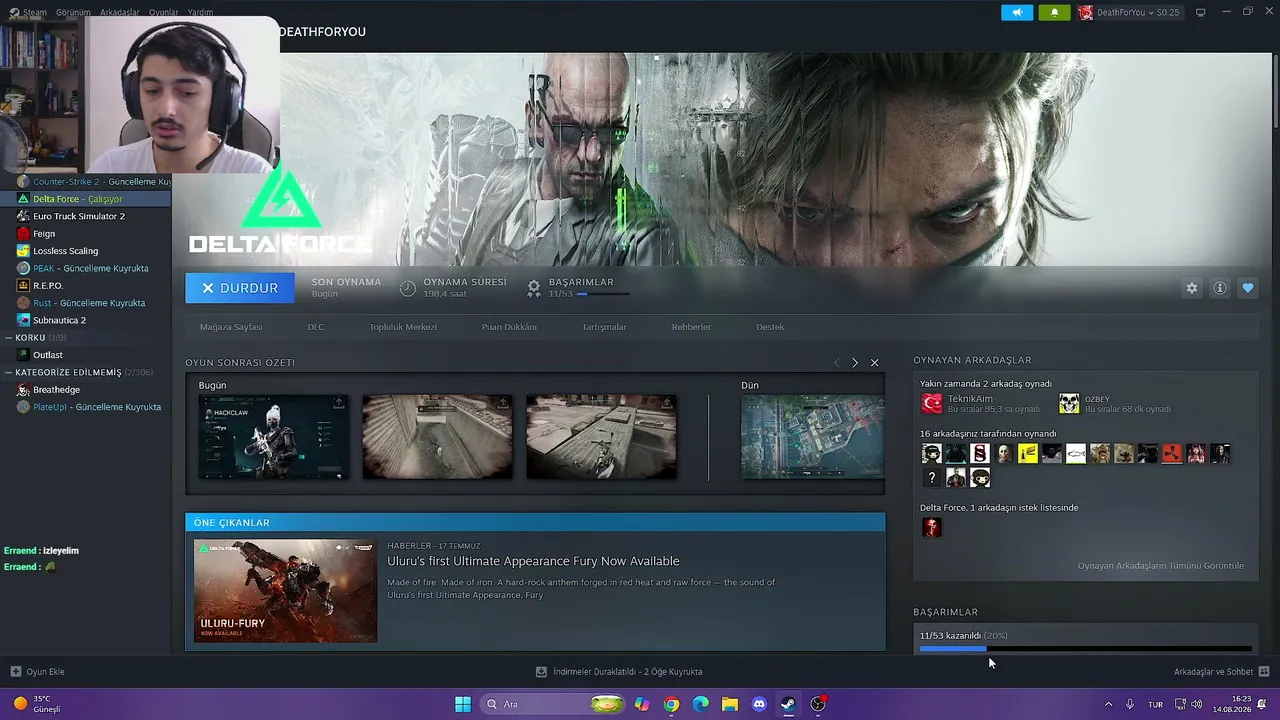Viewport: 1280px width, 720px height.
Task: Click the Subnautica 2 game icon
Action: (23, 320)
